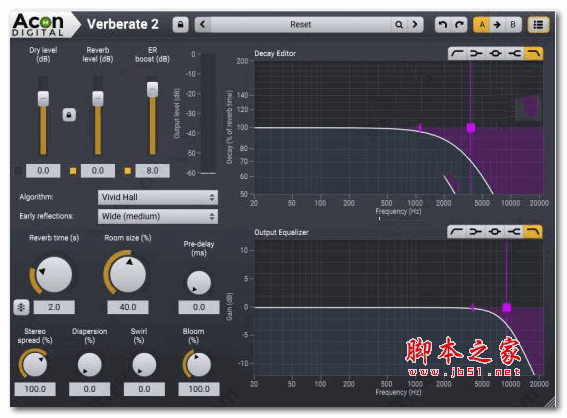Click the Dry level slider handle

tap(43, 99)
